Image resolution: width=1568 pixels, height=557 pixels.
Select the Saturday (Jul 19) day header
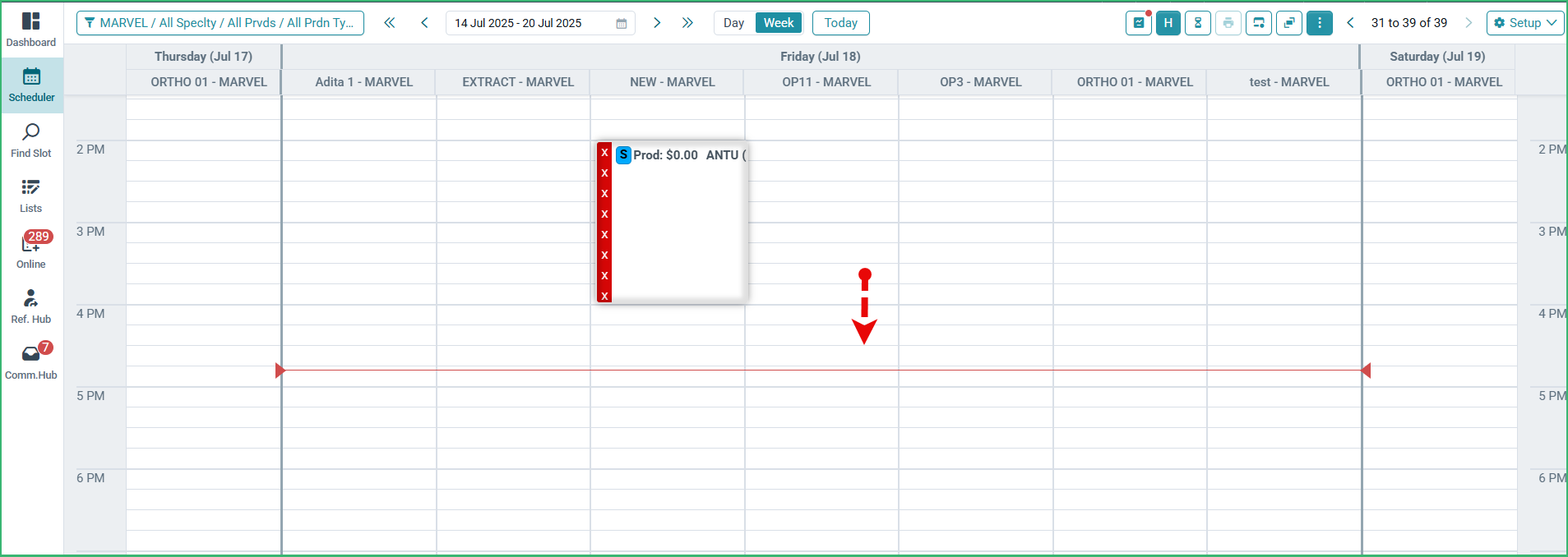[1437, 57]
